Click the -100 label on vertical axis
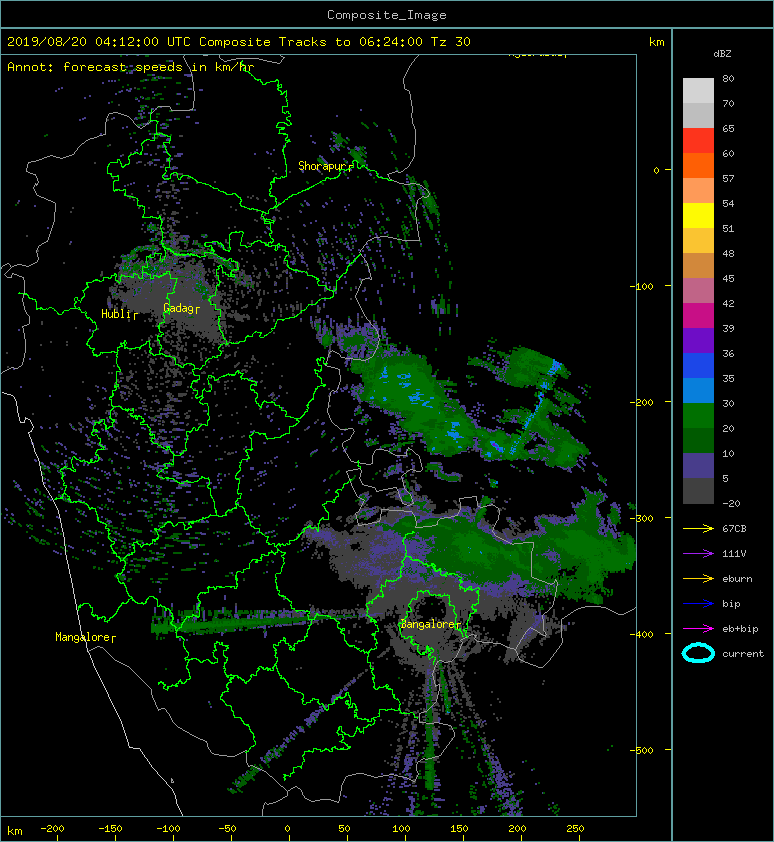 pyautogui.click(x=641, y=286)
